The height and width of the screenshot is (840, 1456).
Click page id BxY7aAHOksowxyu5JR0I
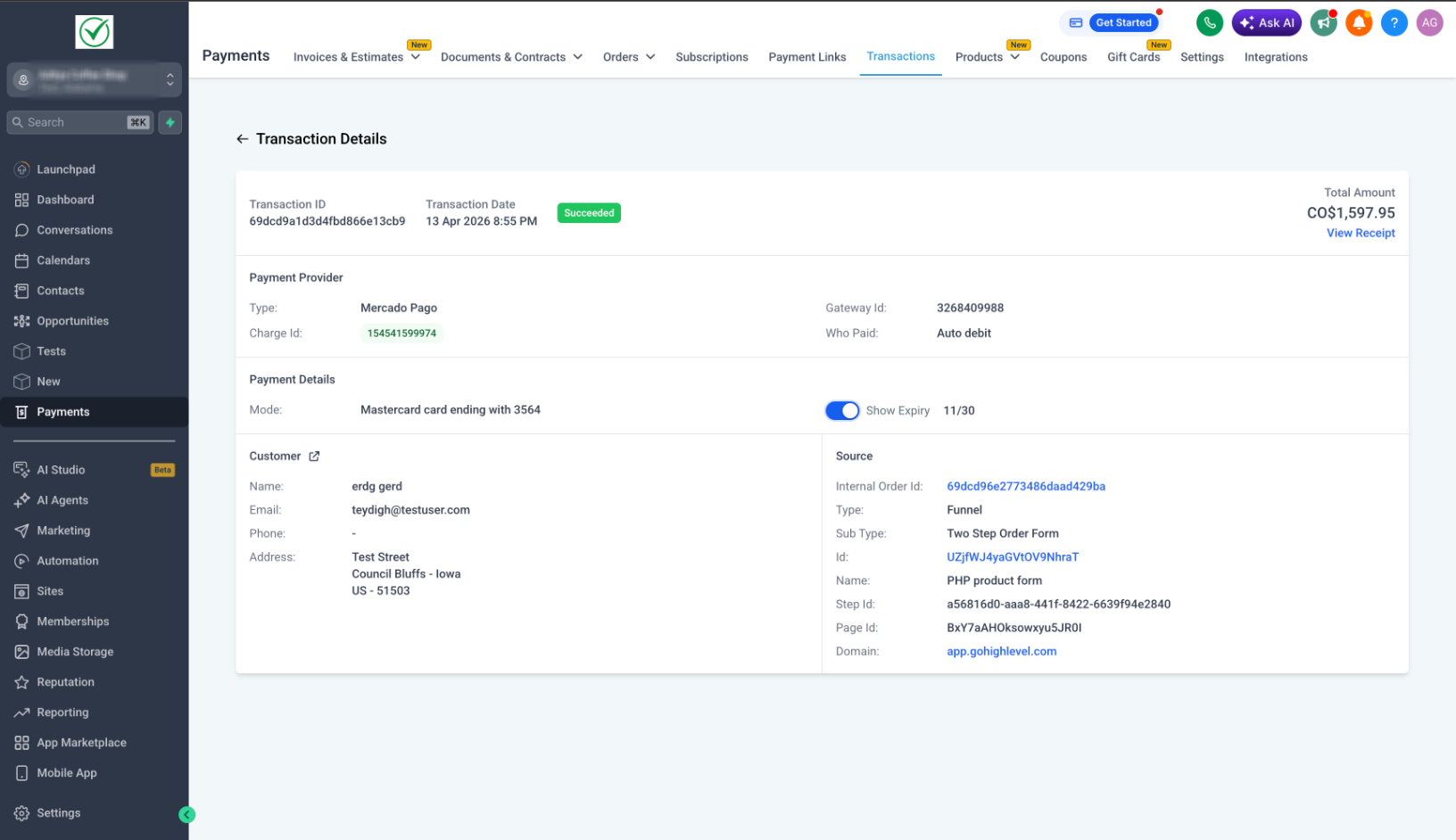[1014, 628]
